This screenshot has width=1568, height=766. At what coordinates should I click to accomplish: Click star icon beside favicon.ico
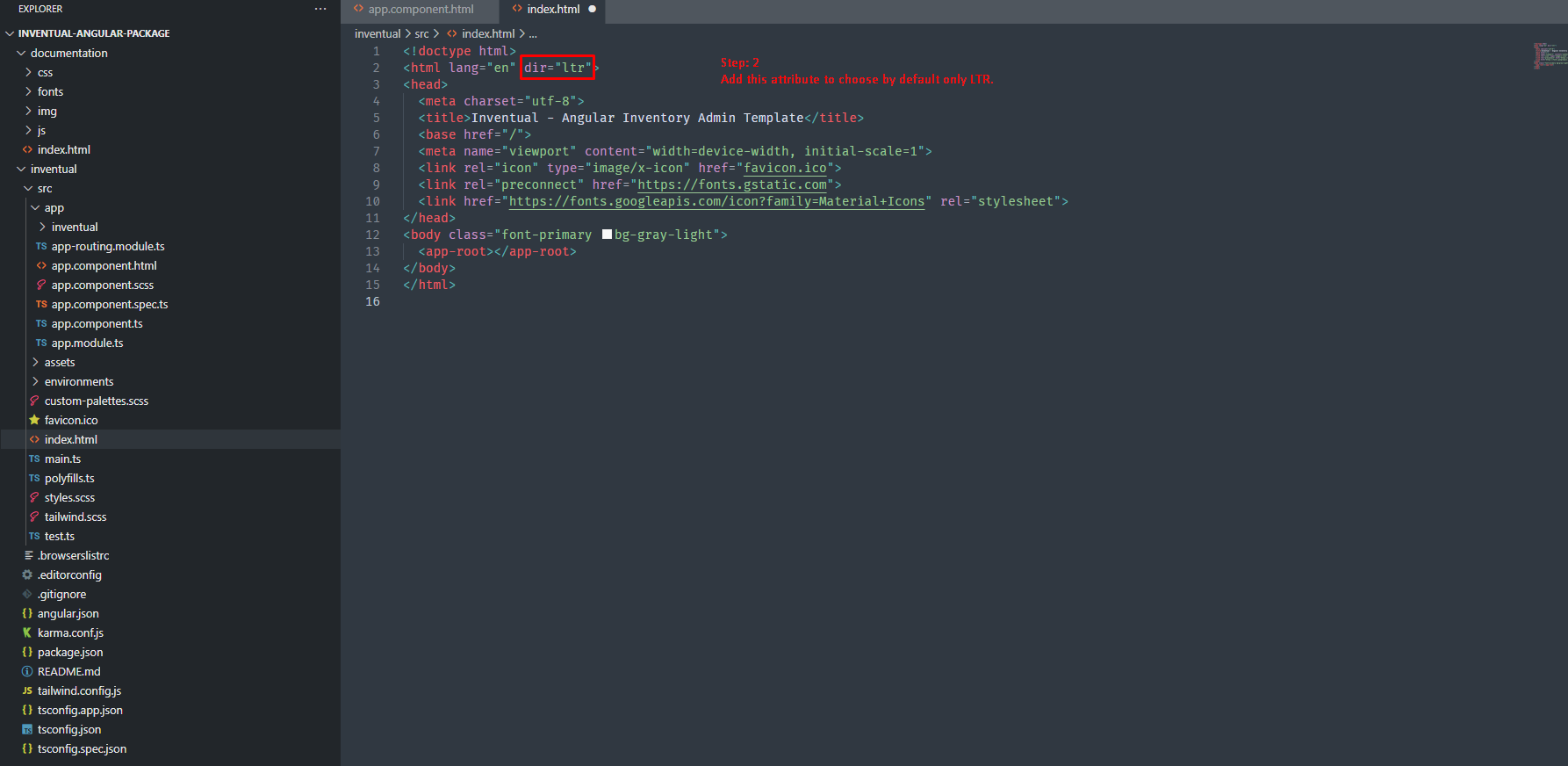[x=34, y=420]
